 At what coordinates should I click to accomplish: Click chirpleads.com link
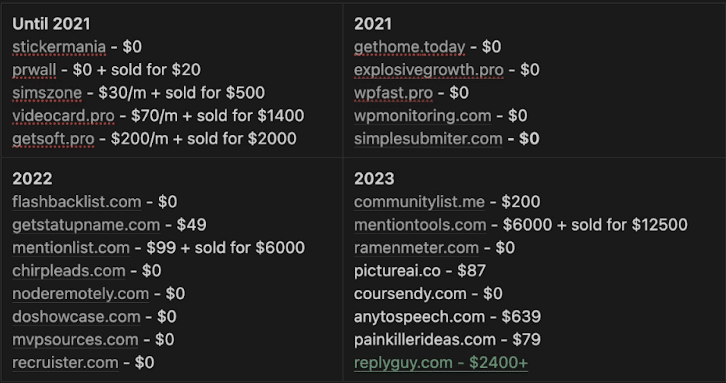[x=69, y=271]
